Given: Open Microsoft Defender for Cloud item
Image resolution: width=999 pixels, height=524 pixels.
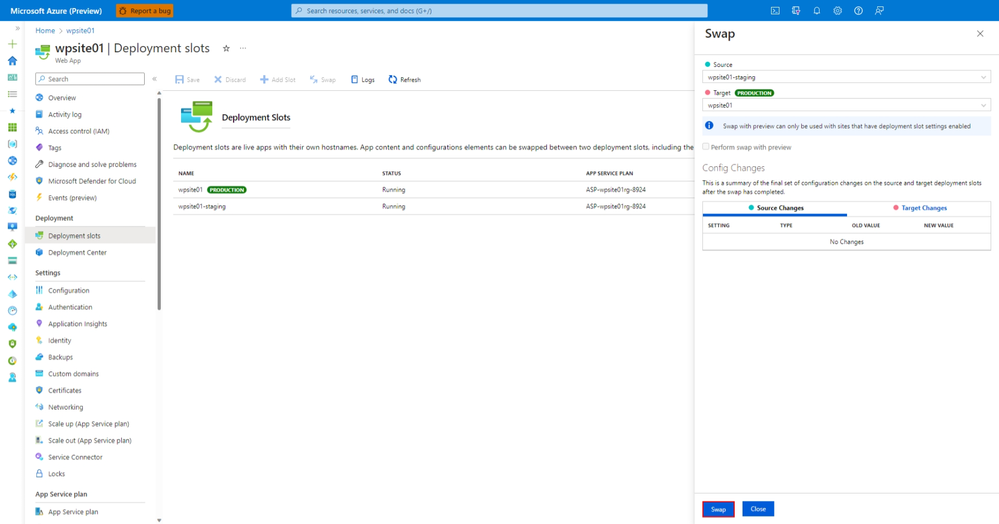Looking at the screenshot, I should point(92,181).
